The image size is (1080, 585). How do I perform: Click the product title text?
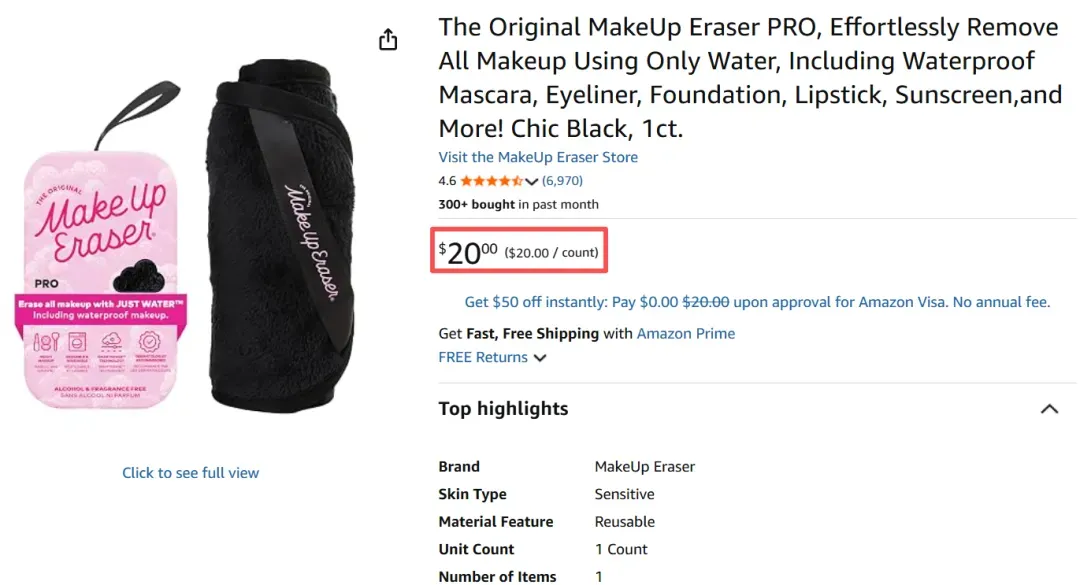750,77
